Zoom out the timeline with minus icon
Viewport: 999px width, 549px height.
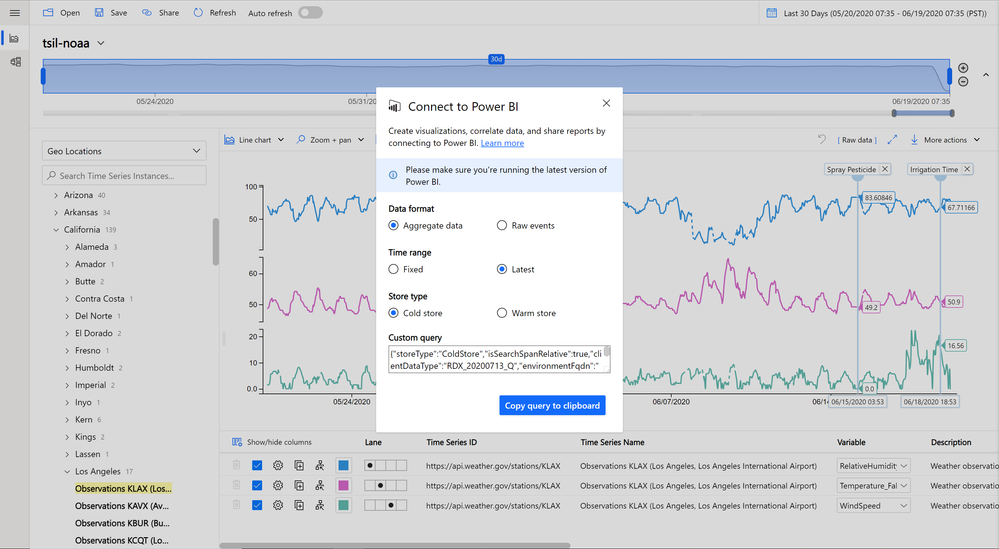coord(963,82)
